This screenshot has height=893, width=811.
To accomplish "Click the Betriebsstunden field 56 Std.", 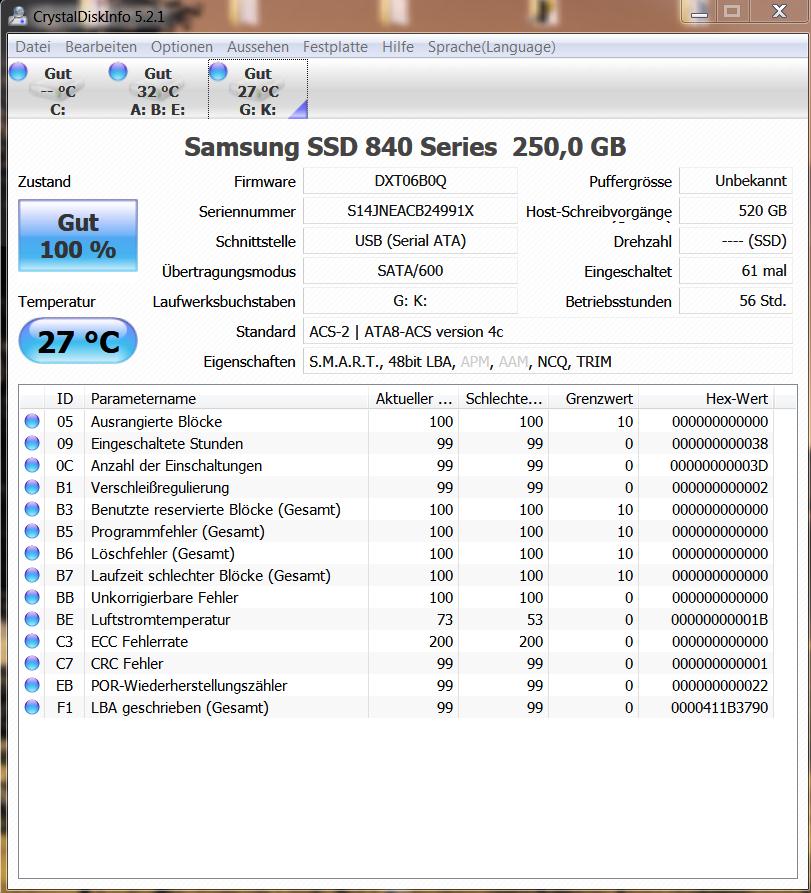I will [735, 301].
